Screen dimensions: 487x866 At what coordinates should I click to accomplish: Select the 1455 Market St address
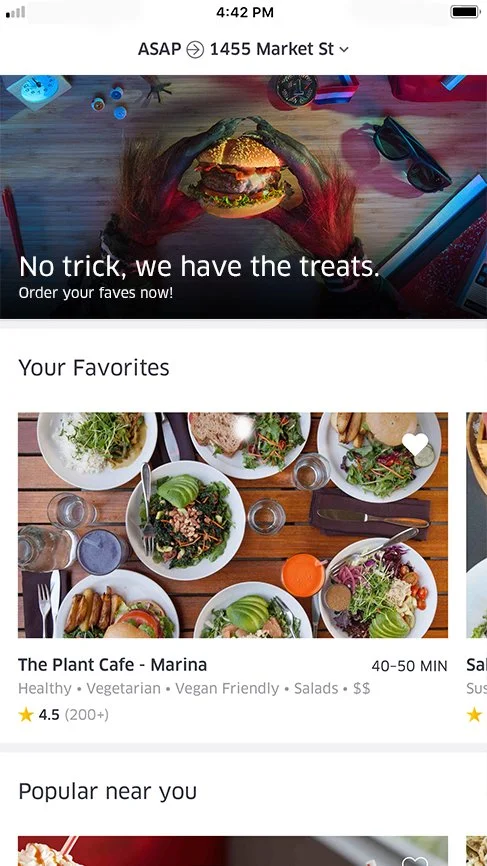pos(272,49)
